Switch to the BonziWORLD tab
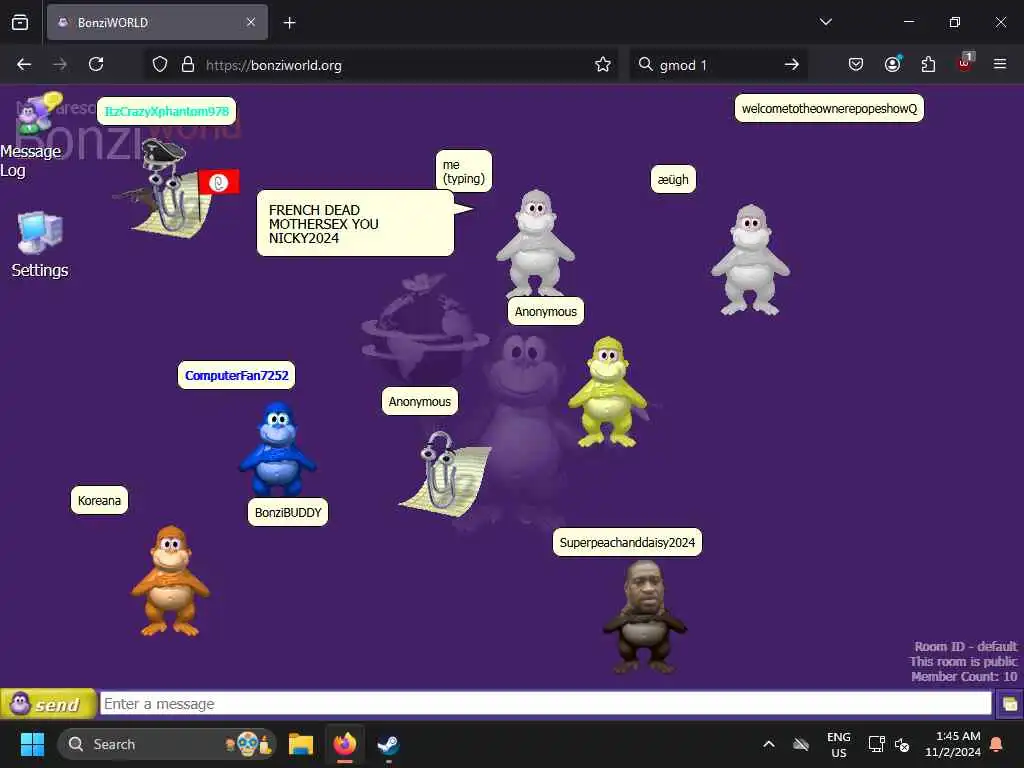1024x768 pixels. [157, 23]
